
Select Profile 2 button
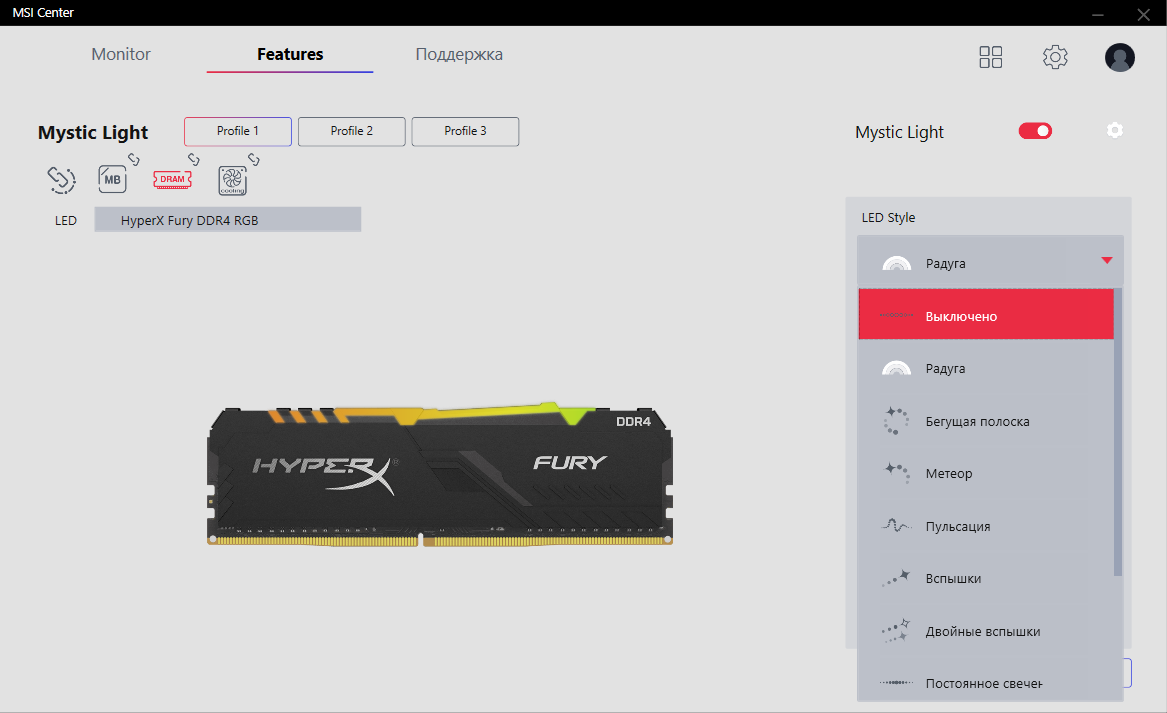point(352,131)
